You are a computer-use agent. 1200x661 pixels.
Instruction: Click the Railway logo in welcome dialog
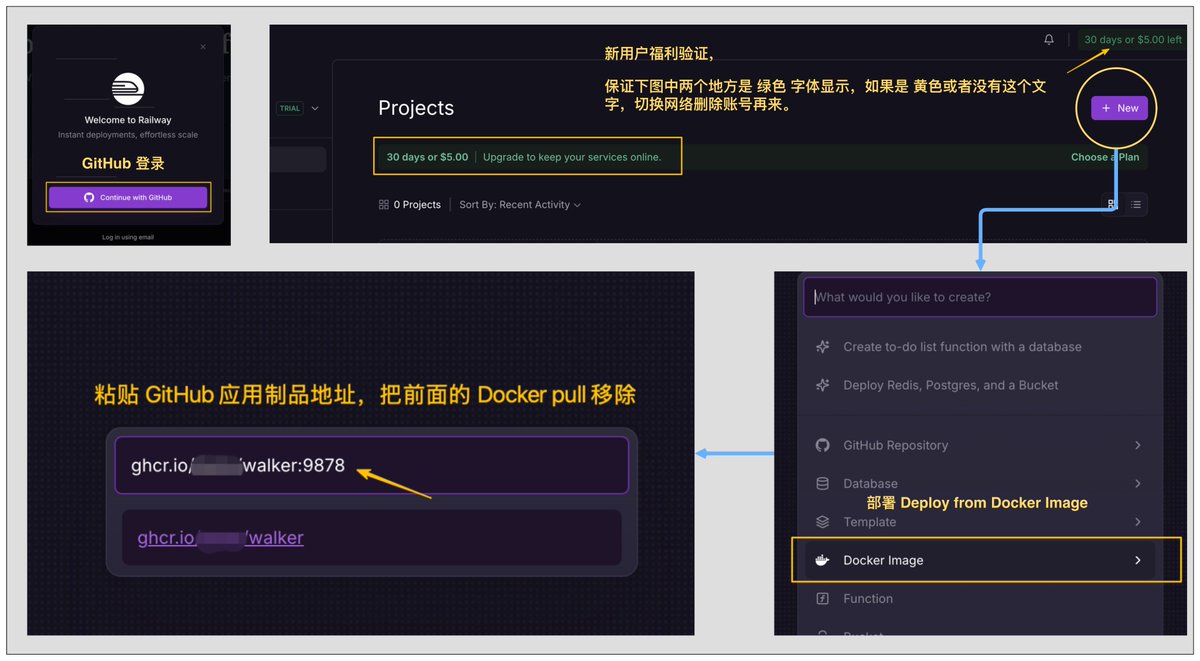click(127, 87)
